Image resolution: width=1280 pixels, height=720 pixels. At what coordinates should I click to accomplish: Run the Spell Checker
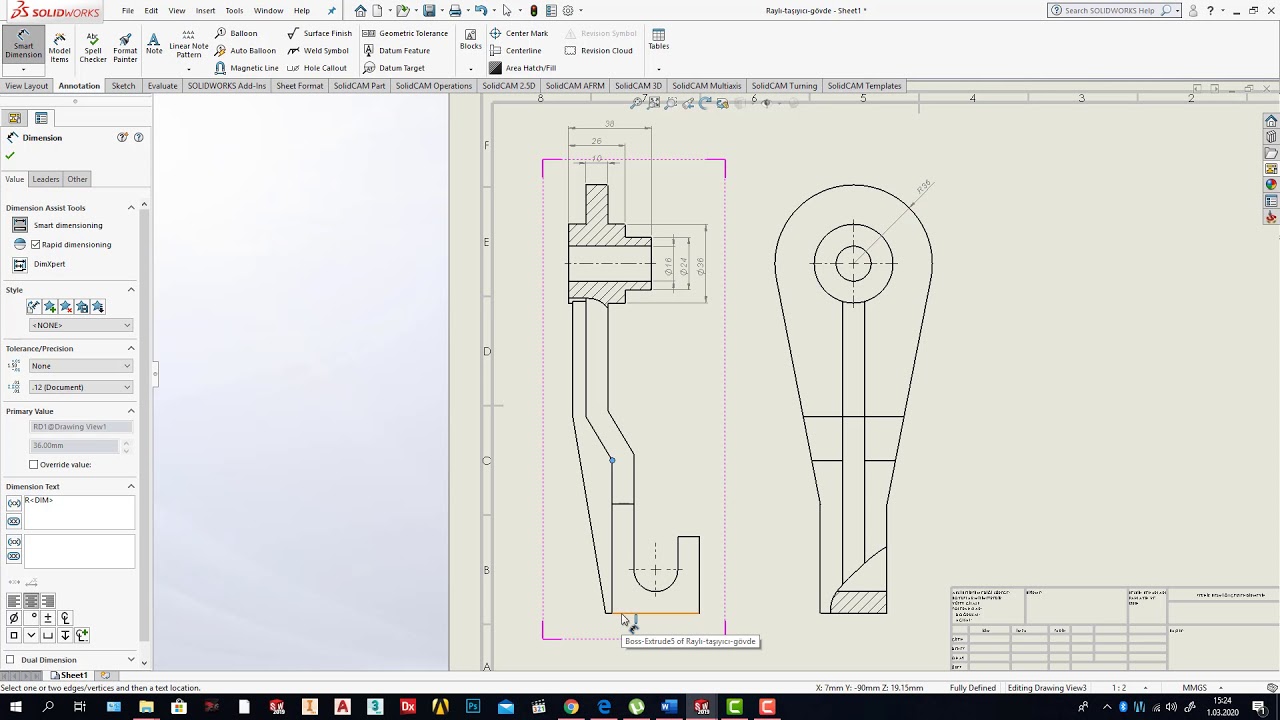(93, 48)
